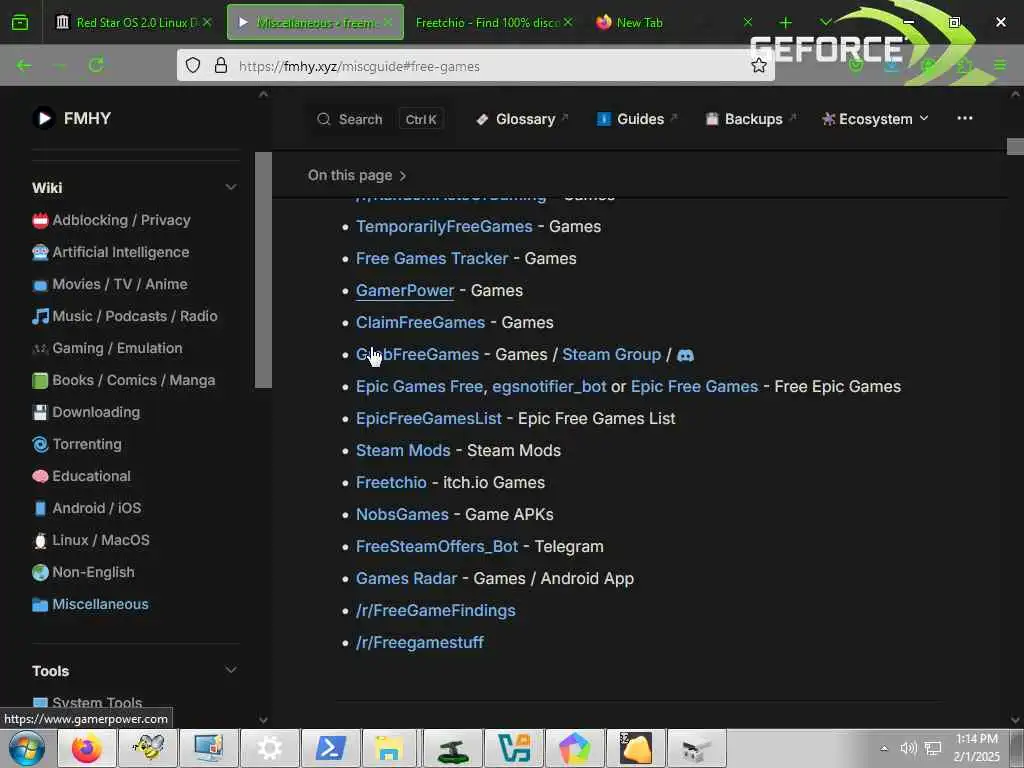Screen dimensions: 1024x768
Task: Click the Miscellaneous folder icon in sidebar
Action: coord(40,605)
